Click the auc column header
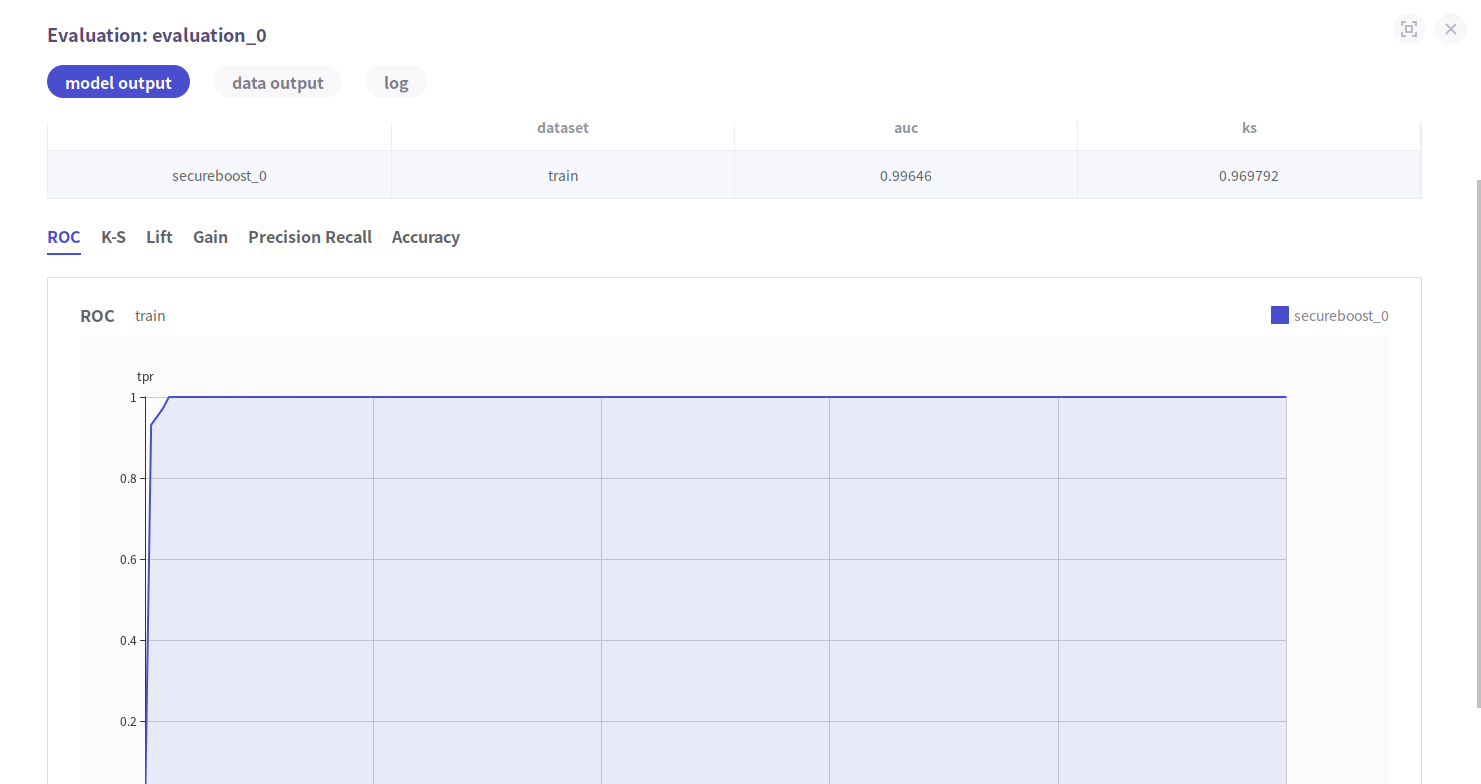 point(906,127)
